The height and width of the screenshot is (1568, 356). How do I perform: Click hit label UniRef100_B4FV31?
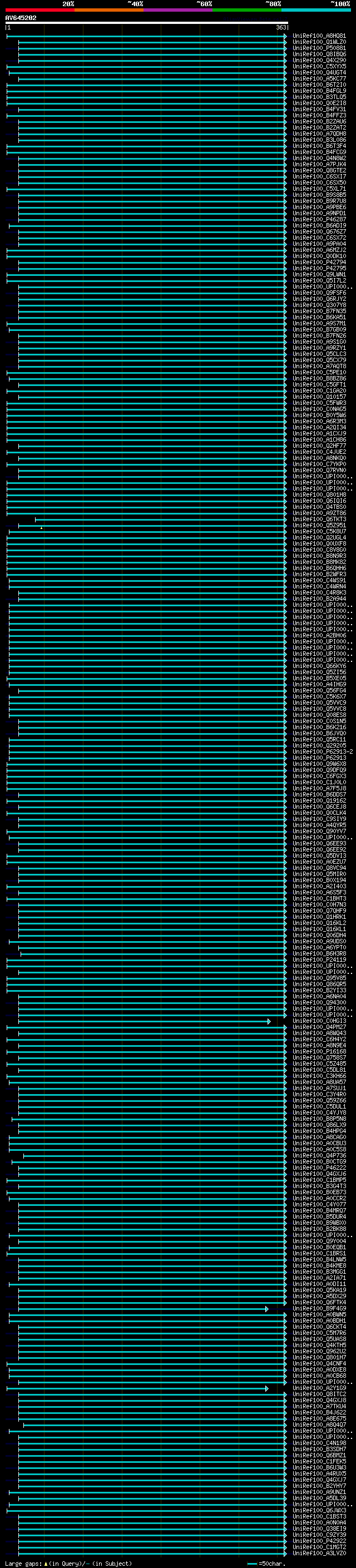(x=319, y=110)
